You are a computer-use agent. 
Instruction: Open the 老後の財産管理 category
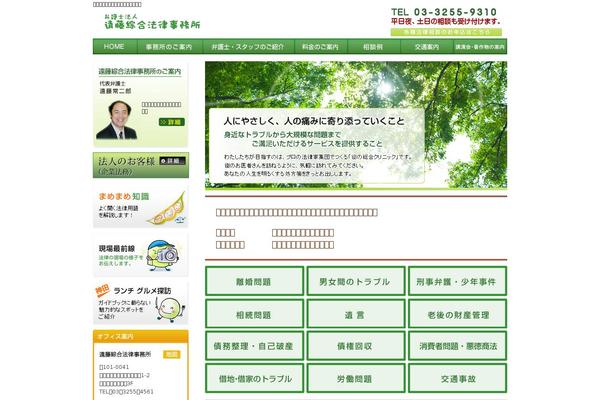click(x=457, y=314)
